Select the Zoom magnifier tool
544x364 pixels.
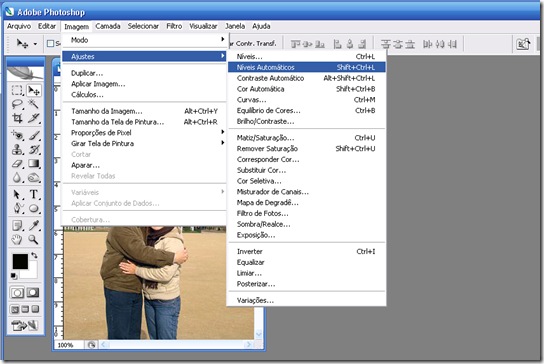tap(34, 239)
